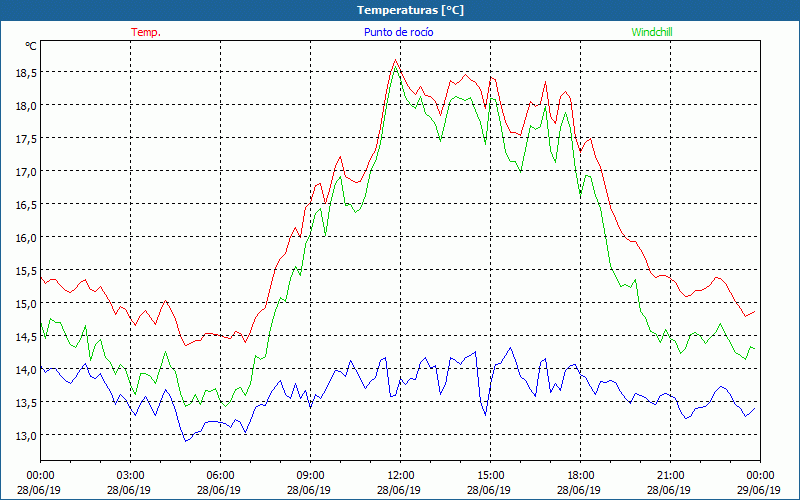Select the green Windchill legend label
Image resolution: width=800 pixels, height=500 pixels.
click(652, 32)
